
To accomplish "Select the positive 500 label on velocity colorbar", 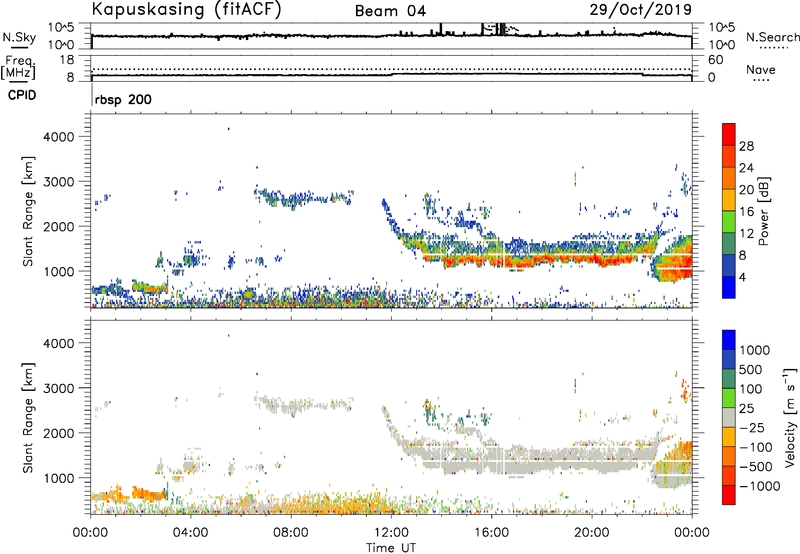I will coord(751,370).
